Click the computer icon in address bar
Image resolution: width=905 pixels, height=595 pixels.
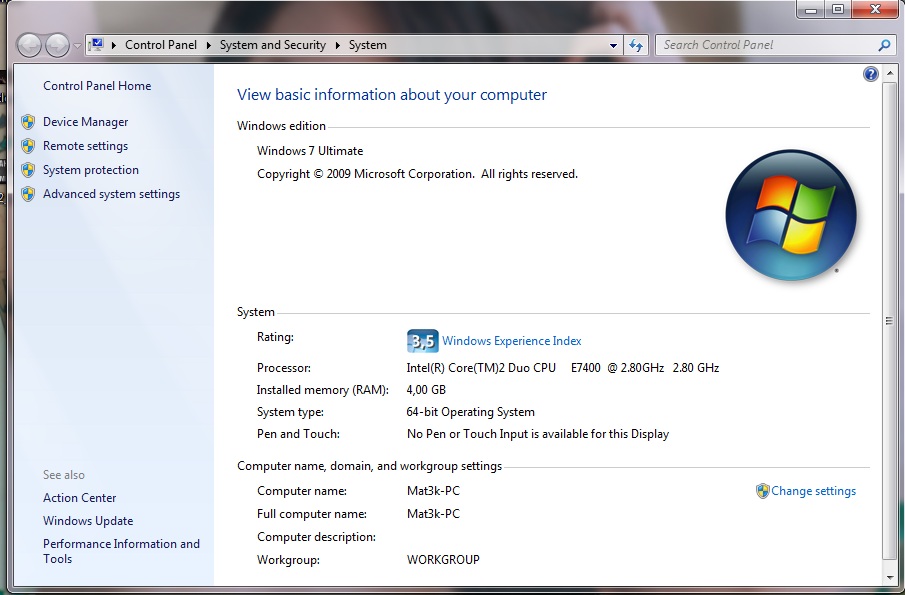96,45
